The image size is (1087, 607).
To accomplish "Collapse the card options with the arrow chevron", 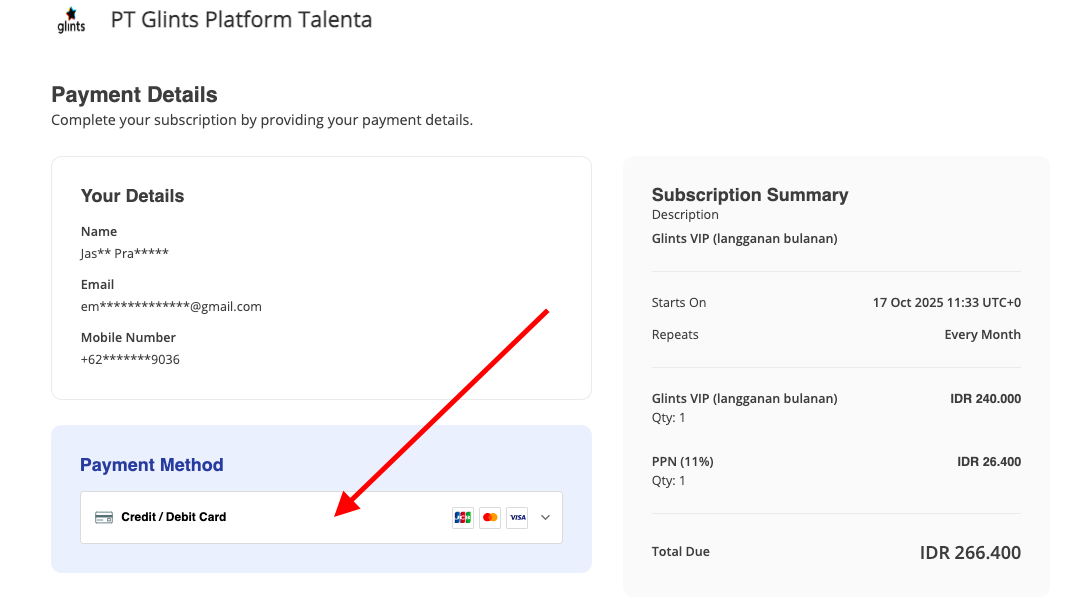I will coord(545,517).
